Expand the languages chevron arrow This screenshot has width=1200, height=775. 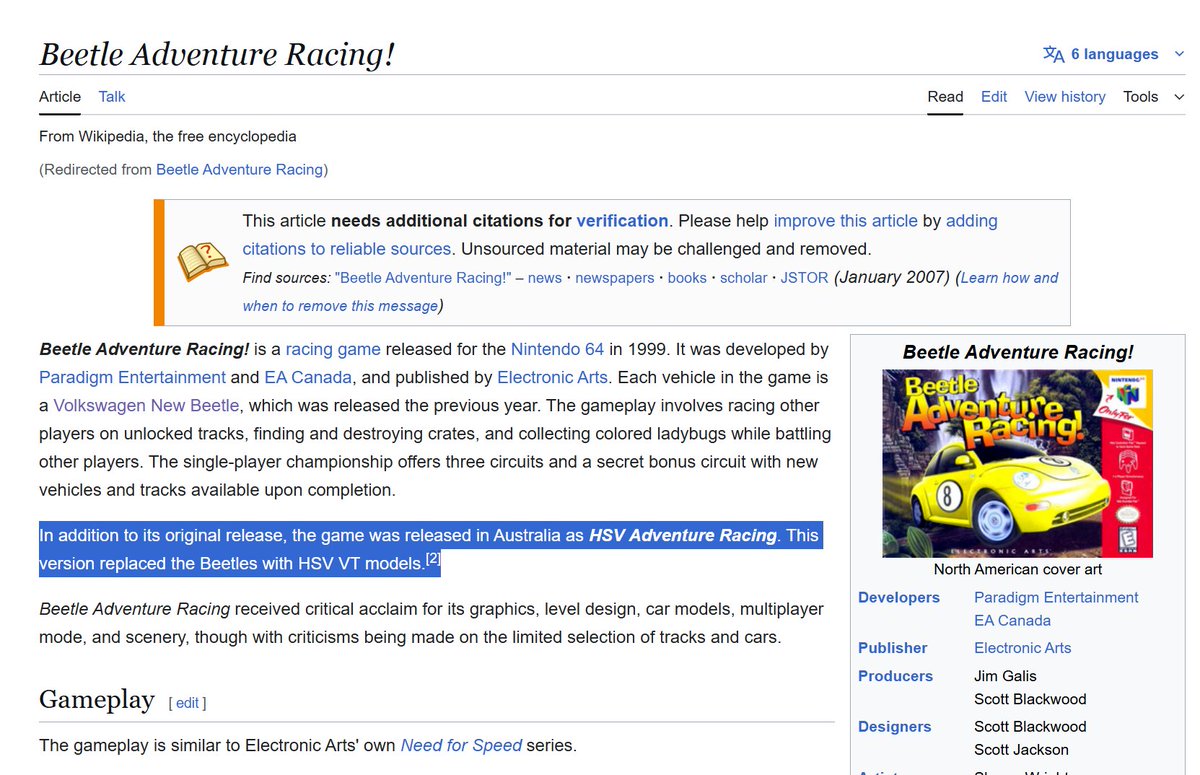click(1179, 54)
